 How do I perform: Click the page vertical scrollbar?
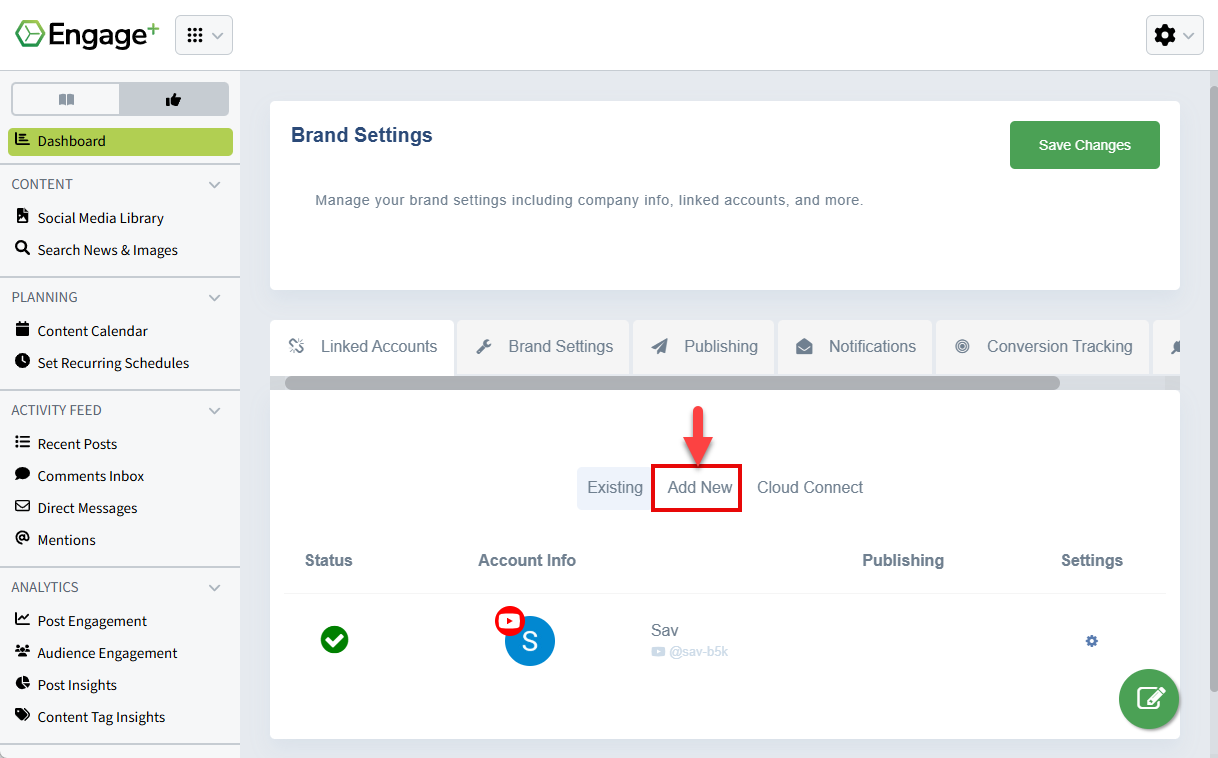click(x=1213, y=390)
